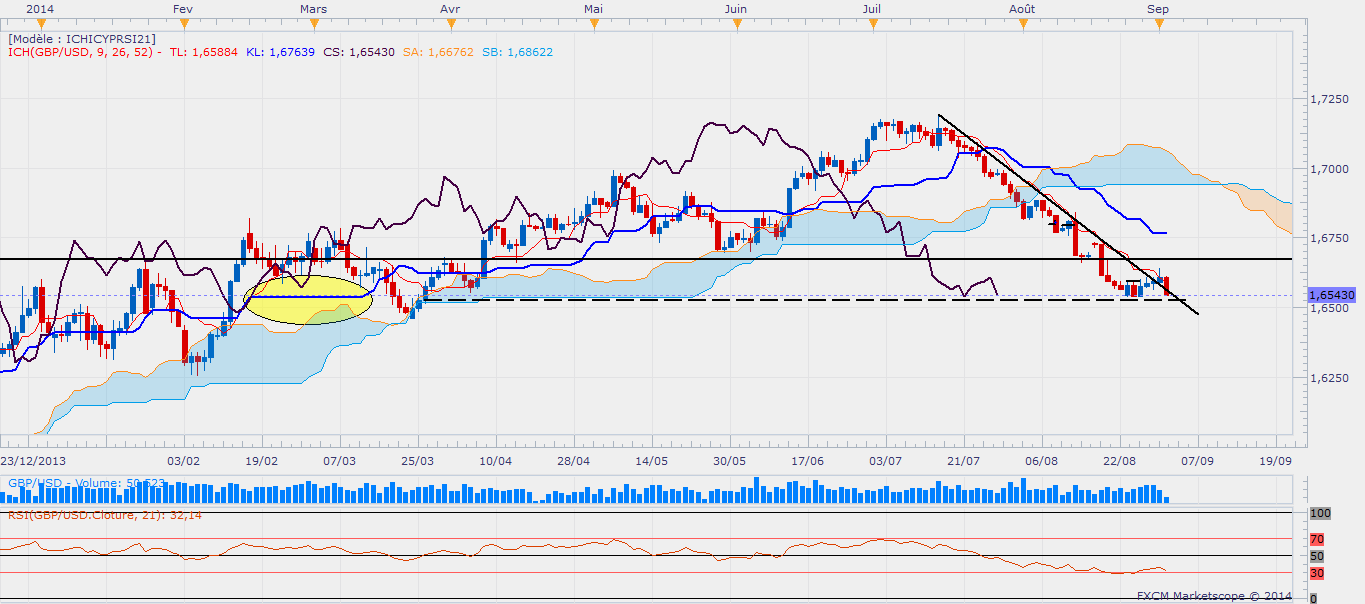The width and height of the screenshot is (1365, 604).
Task: Click the 30/05 date axis label
Action: [729, 462]
